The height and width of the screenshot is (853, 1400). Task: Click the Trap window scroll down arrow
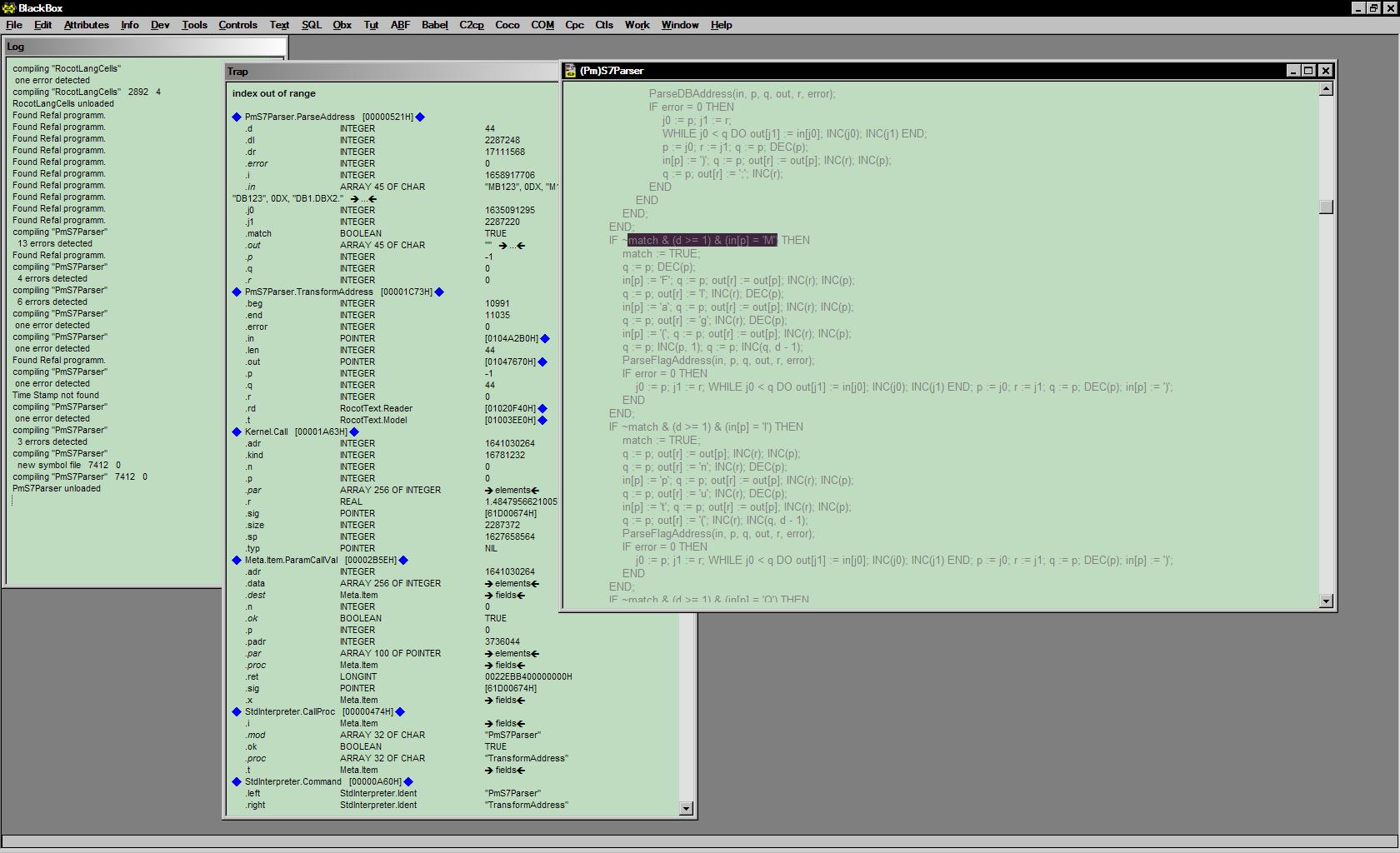click(686, 808)
